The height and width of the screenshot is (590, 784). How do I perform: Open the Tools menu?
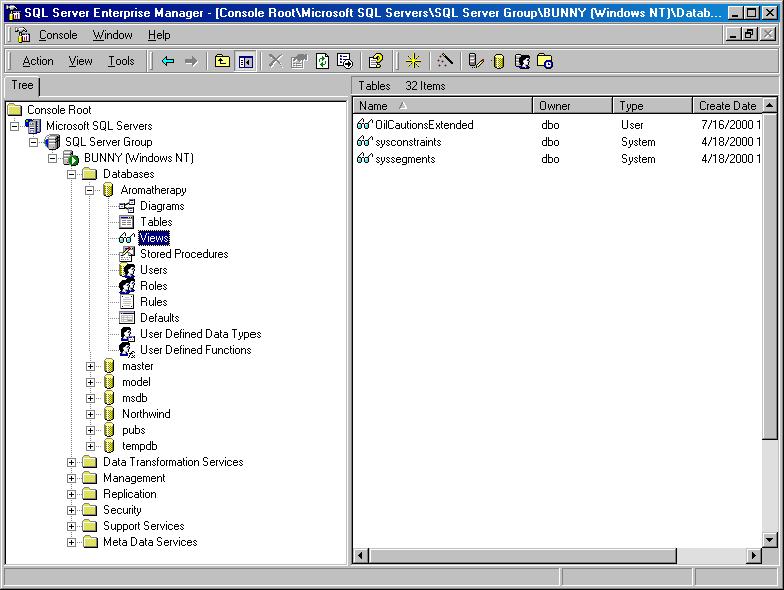(x=122, y=61)
